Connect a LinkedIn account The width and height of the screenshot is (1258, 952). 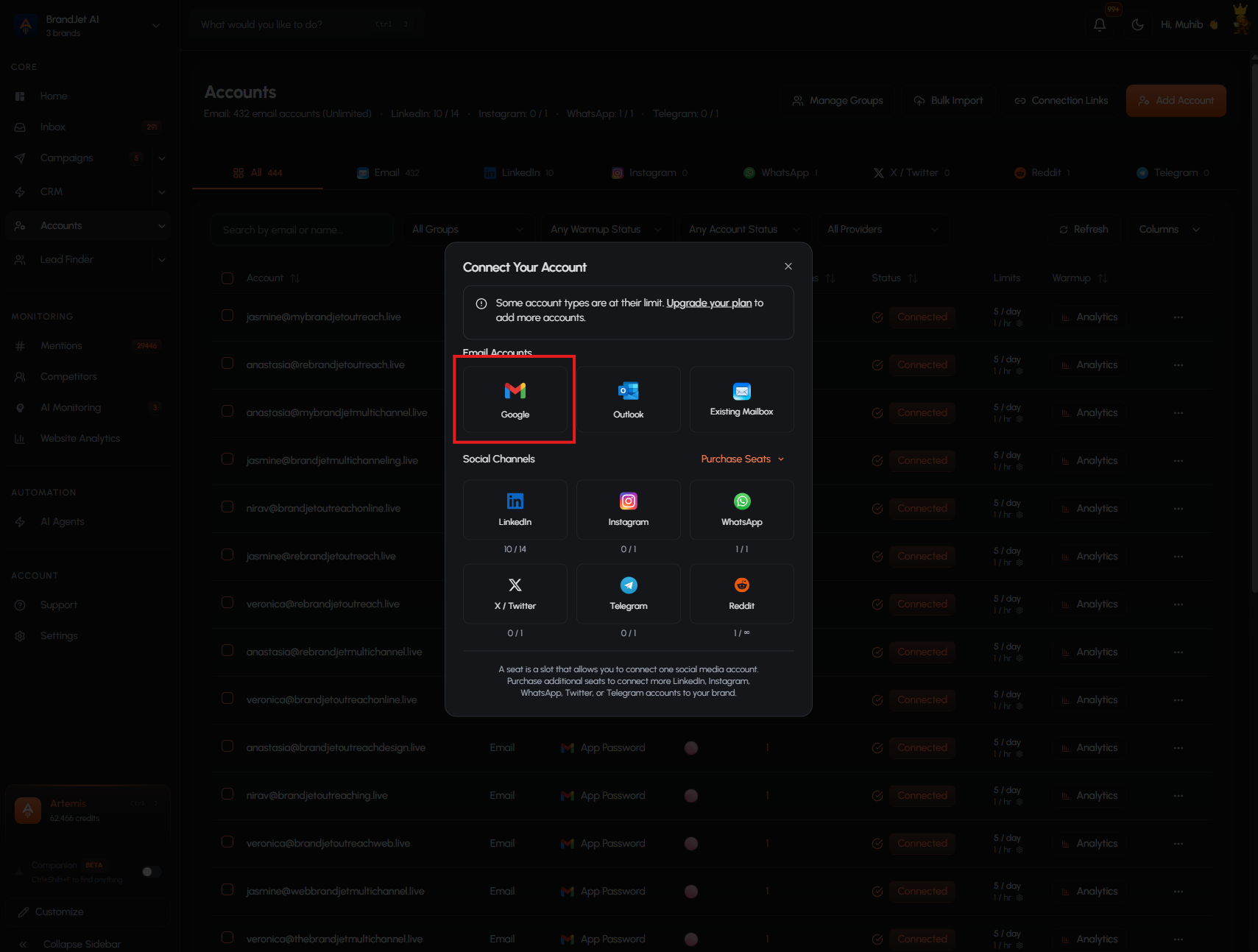515,510
